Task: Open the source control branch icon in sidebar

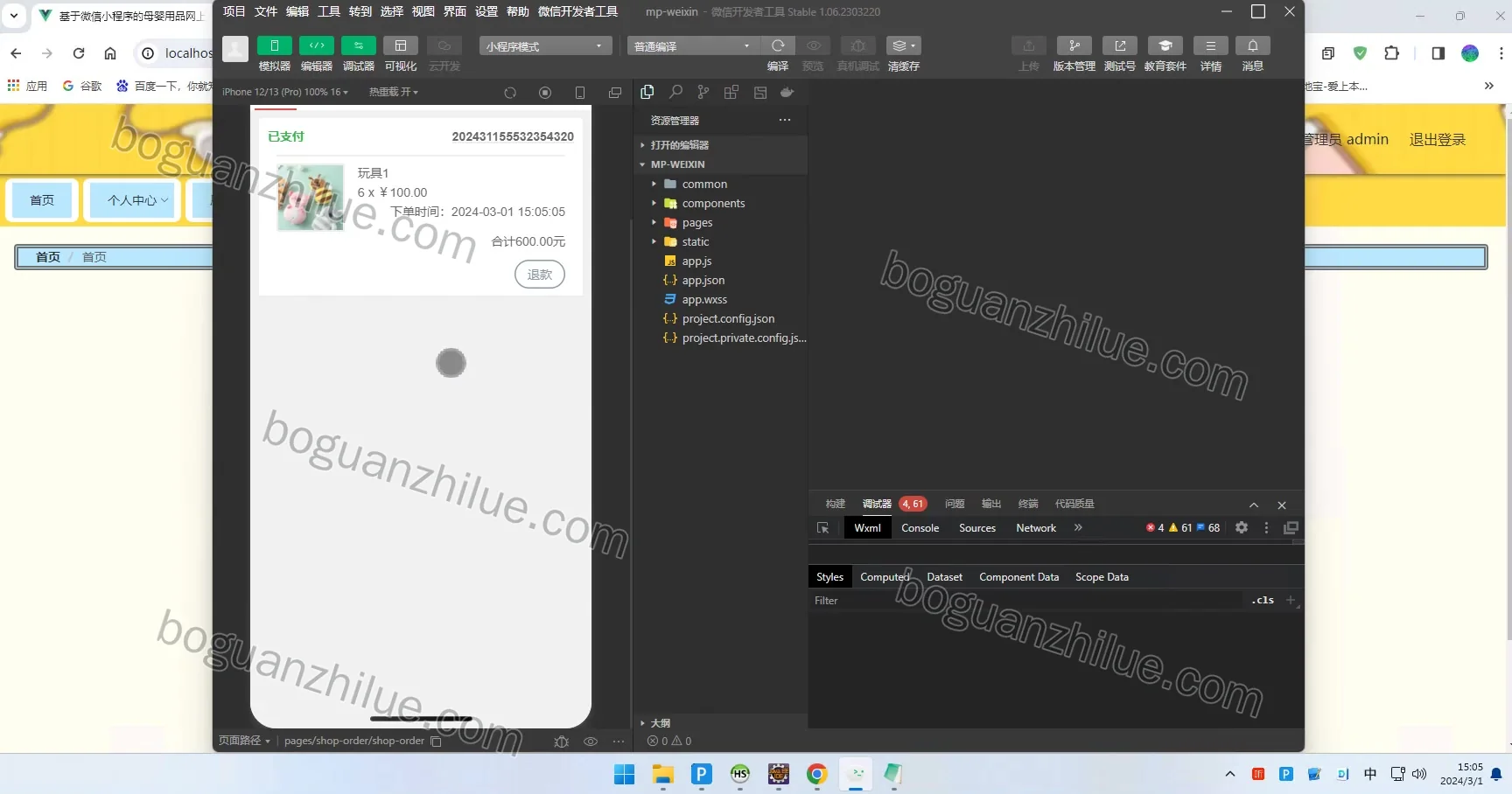Action: coord(703,92)
